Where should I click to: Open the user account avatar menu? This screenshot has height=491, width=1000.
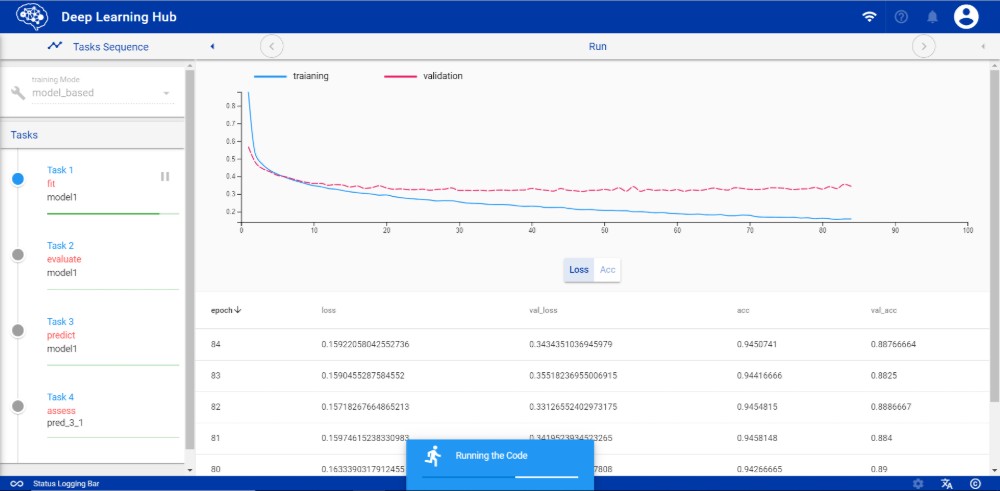(965, 16)
